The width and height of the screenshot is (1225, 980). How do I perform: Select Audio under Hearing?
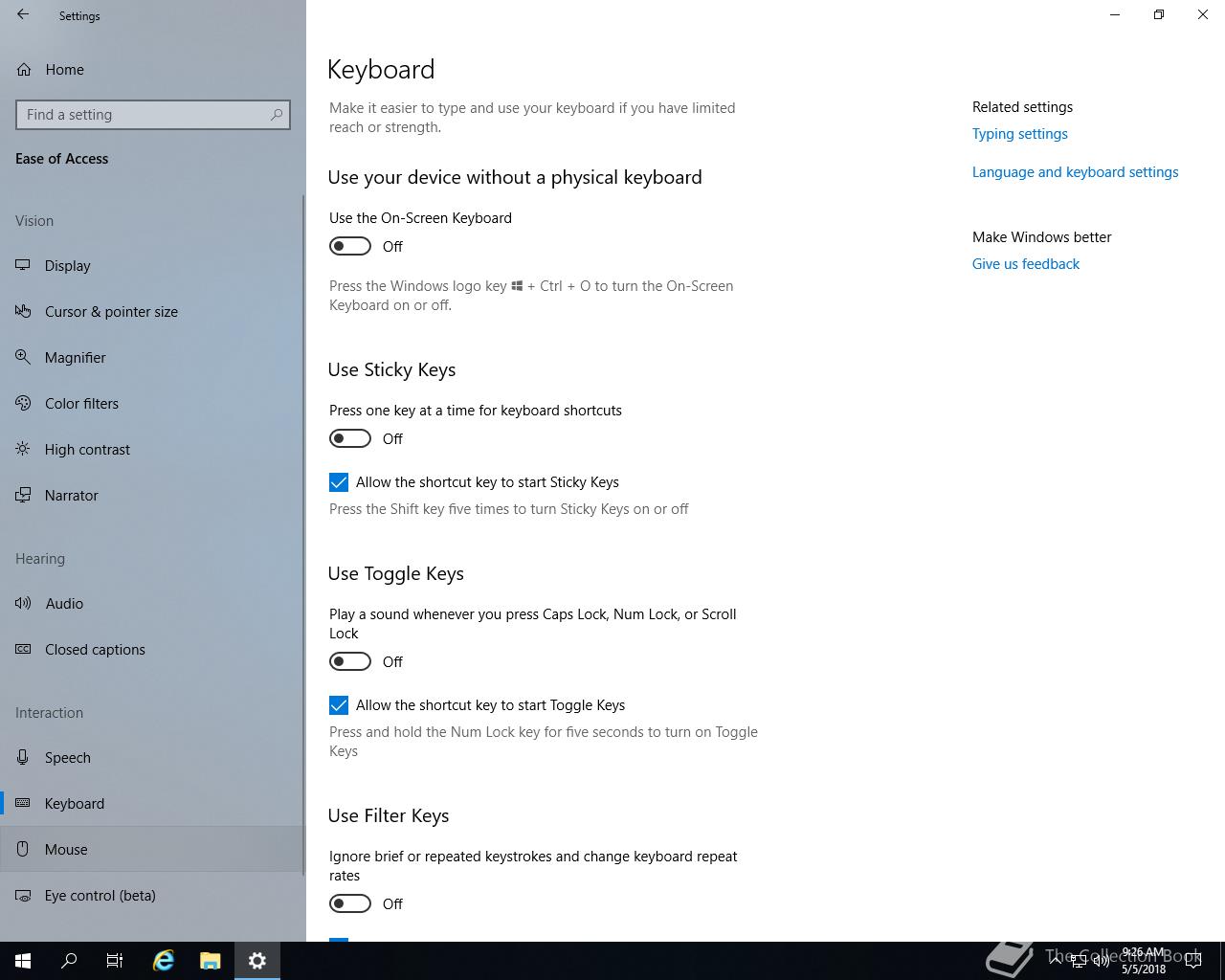tap(153, 603)
